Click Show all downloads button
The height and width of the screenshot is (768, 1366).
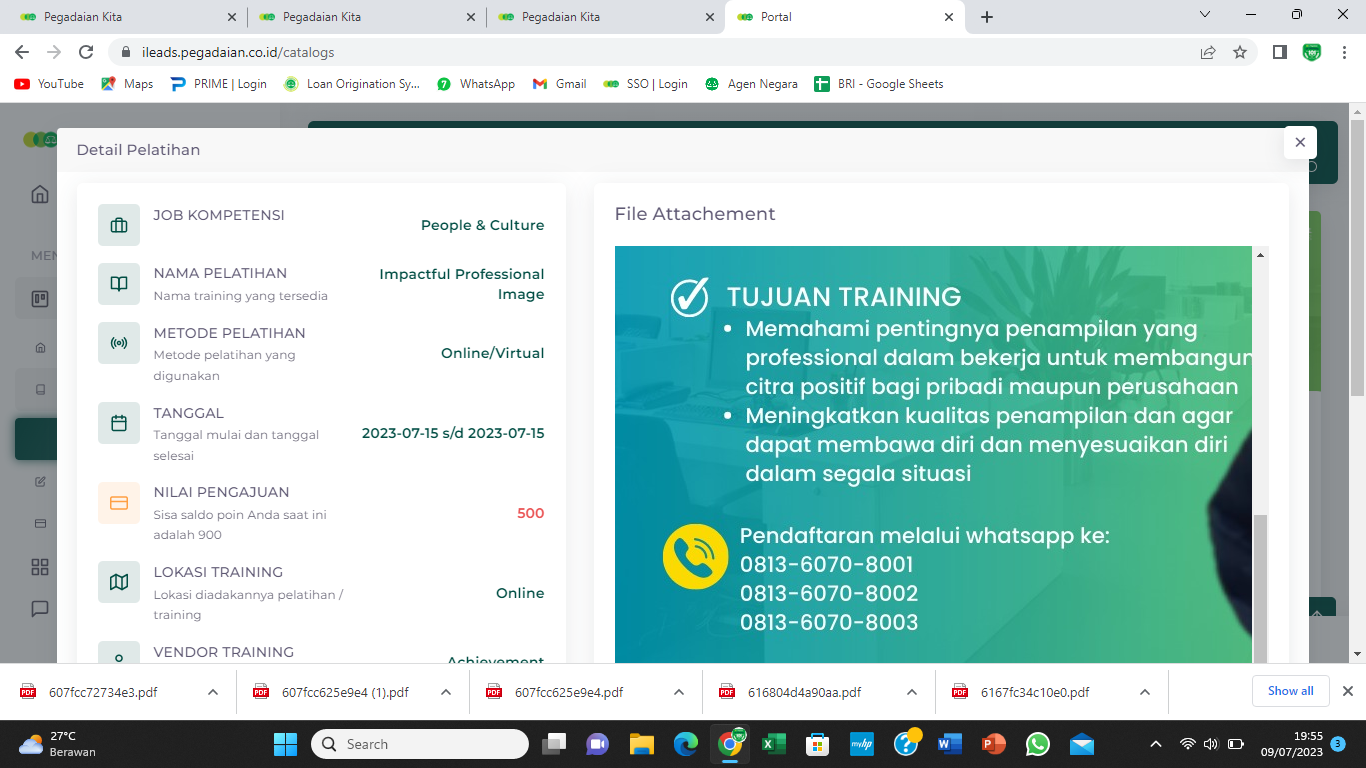point(1290,691)
